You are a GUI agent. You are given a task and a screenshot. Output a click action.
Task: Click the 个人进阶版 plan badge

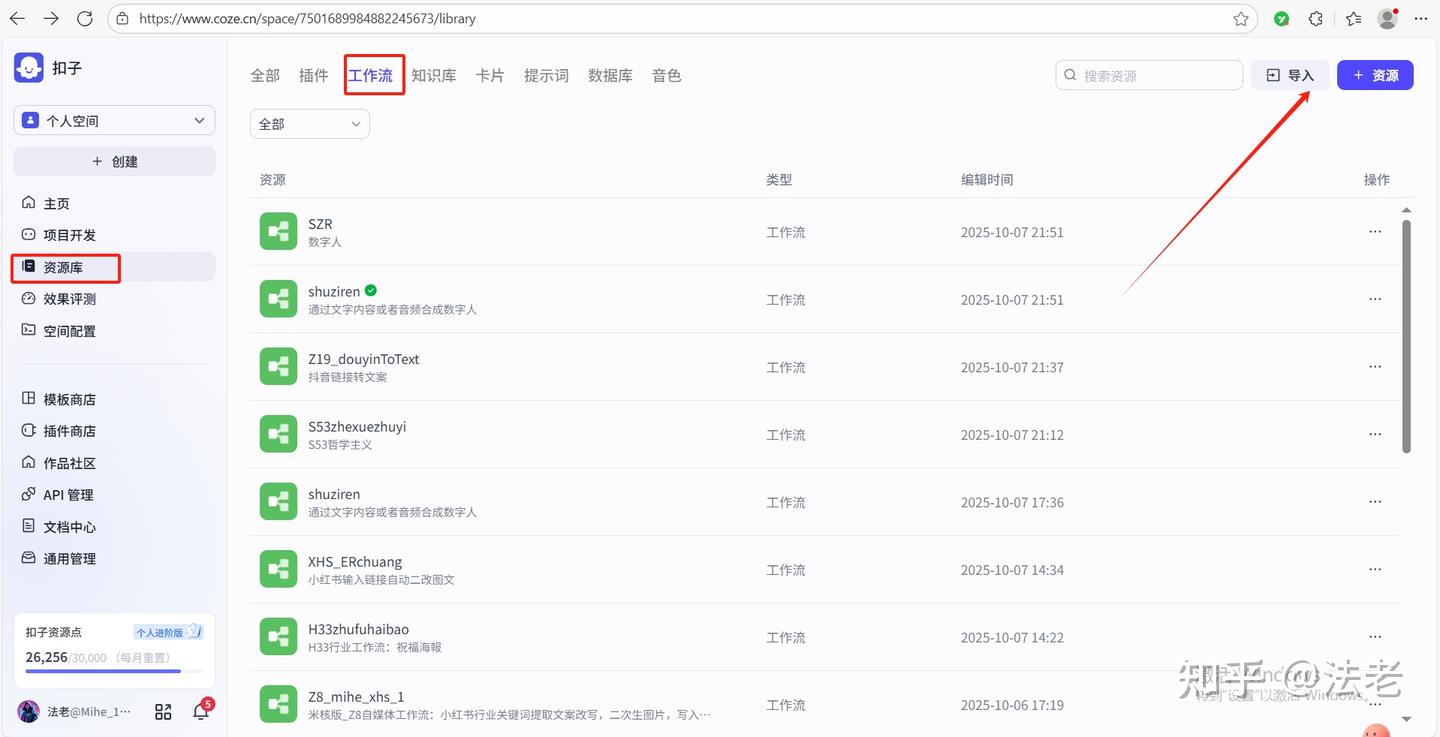point(168,632)
